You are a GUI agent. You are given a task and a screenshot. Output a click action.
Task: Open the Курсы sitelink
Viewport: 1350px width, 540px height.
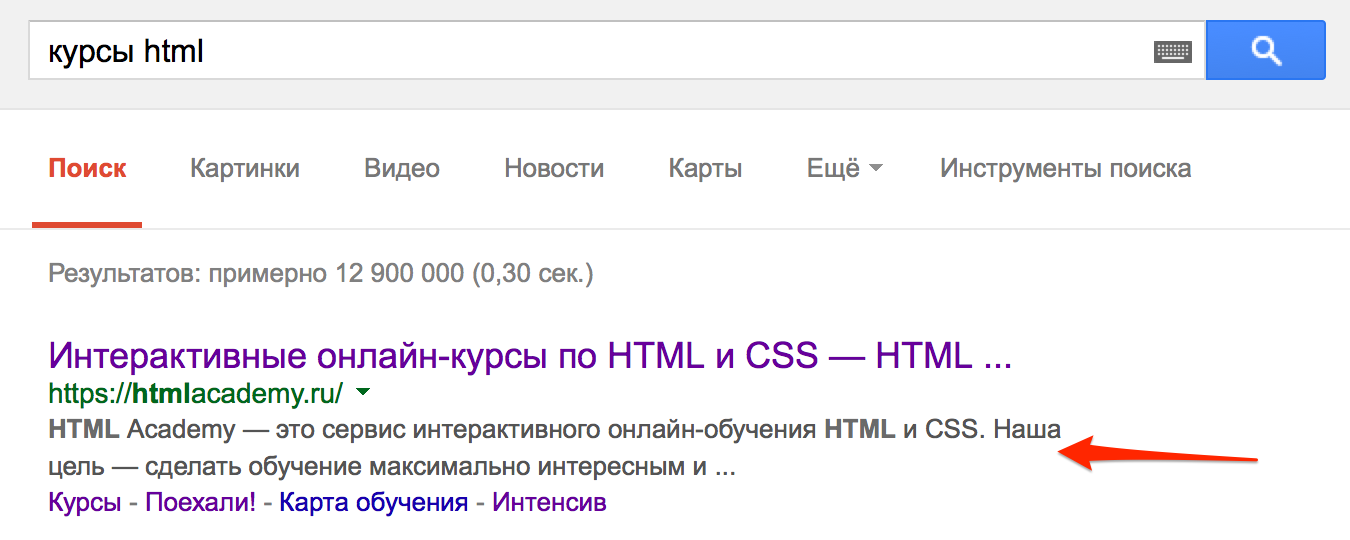click(x=84, y=502)
